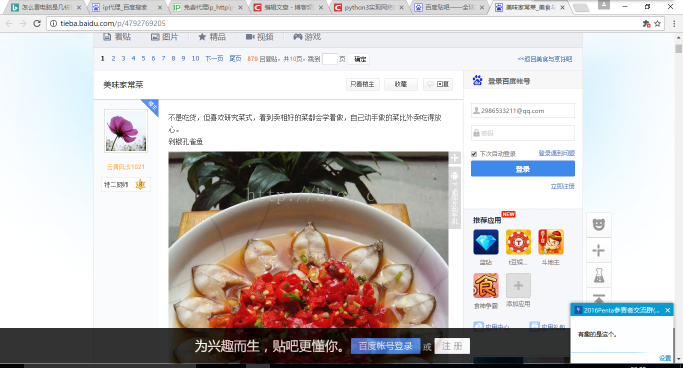This screenshot has width=683, height=368.
Task: Click the translate icon in address bar
Action: [x=646, y=24]
